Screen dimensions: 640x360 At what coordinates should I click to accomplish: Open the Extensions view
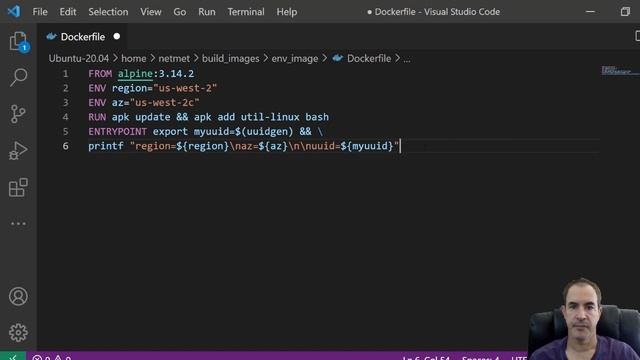pyautogui.click(x=18, y=187)
